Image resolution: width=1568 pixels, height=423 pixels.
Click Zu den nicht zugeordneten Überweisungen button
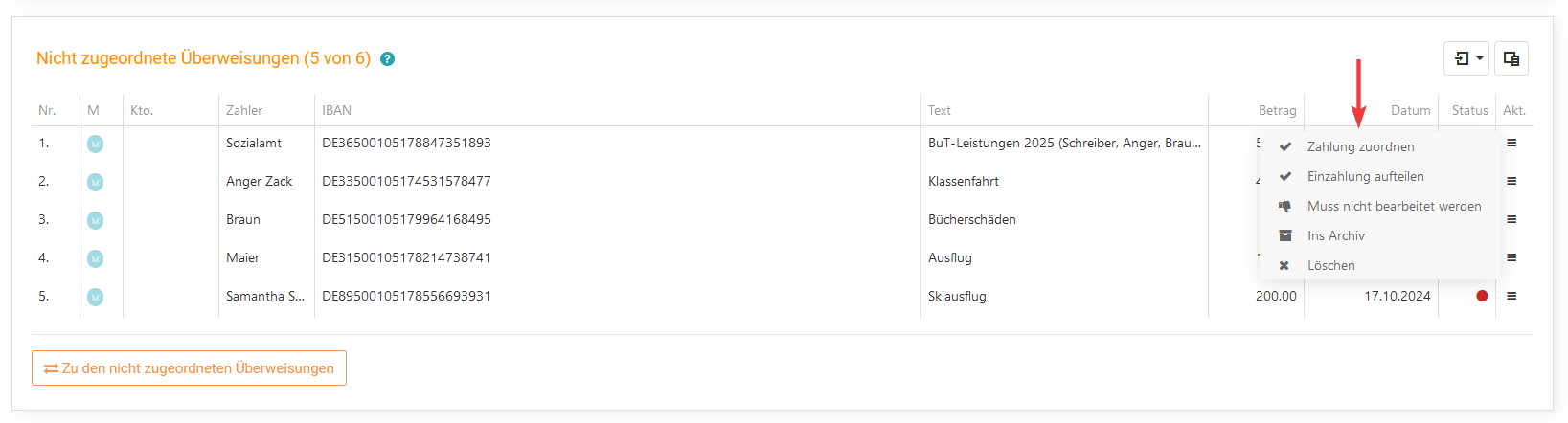click(189, 368)
